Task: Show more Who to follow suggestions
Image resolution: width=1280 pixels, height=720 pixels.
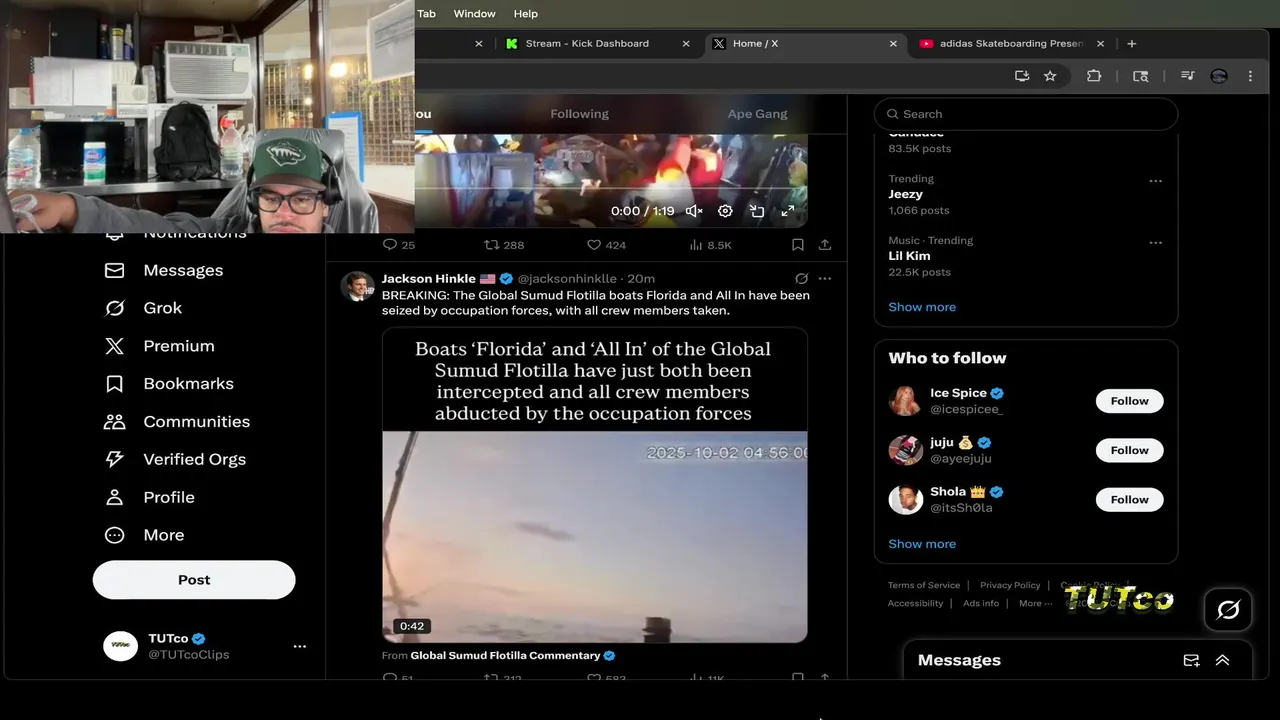Action: pos(922,544)
